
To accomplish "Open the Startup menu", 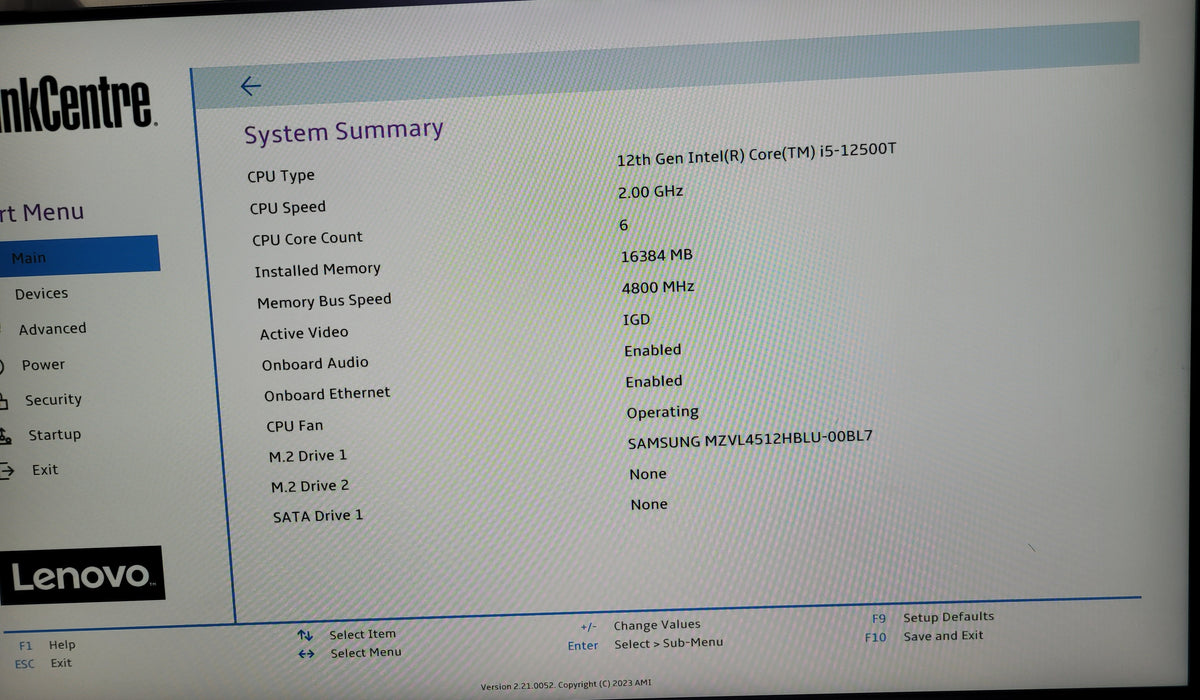I will click(x=54, y=435).
